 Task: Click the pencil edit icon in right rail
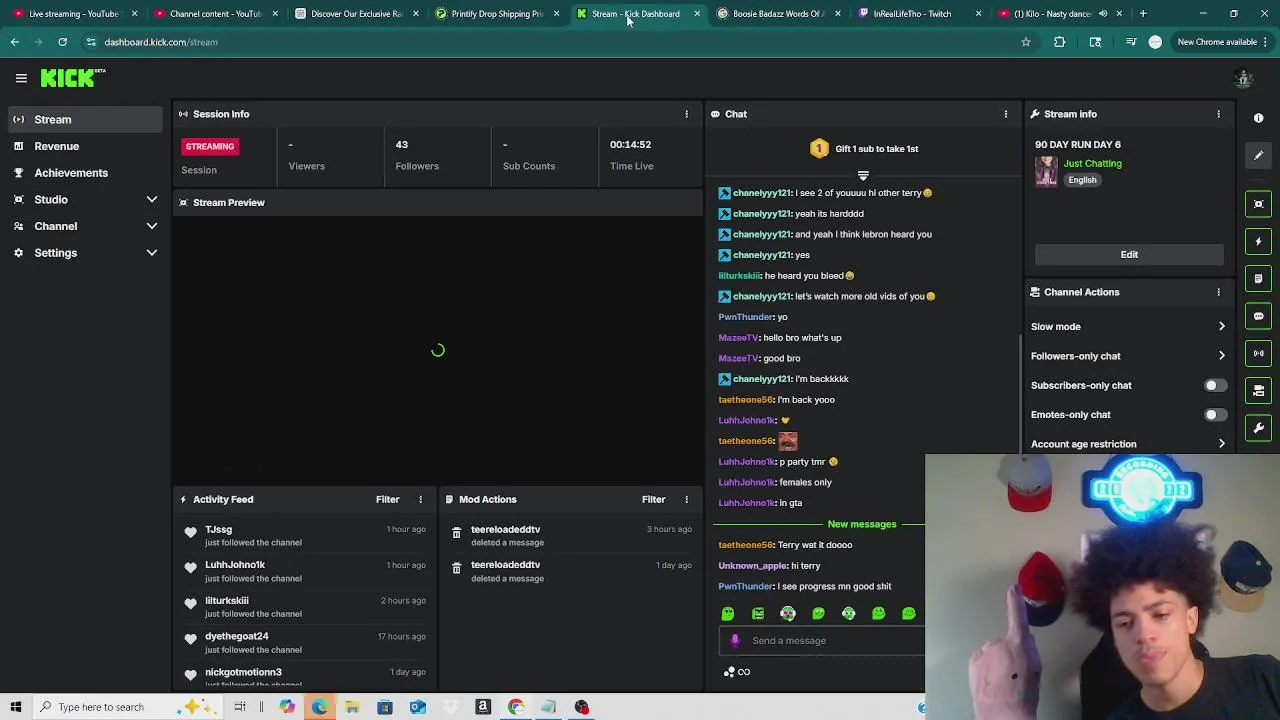click(1258, 156)
